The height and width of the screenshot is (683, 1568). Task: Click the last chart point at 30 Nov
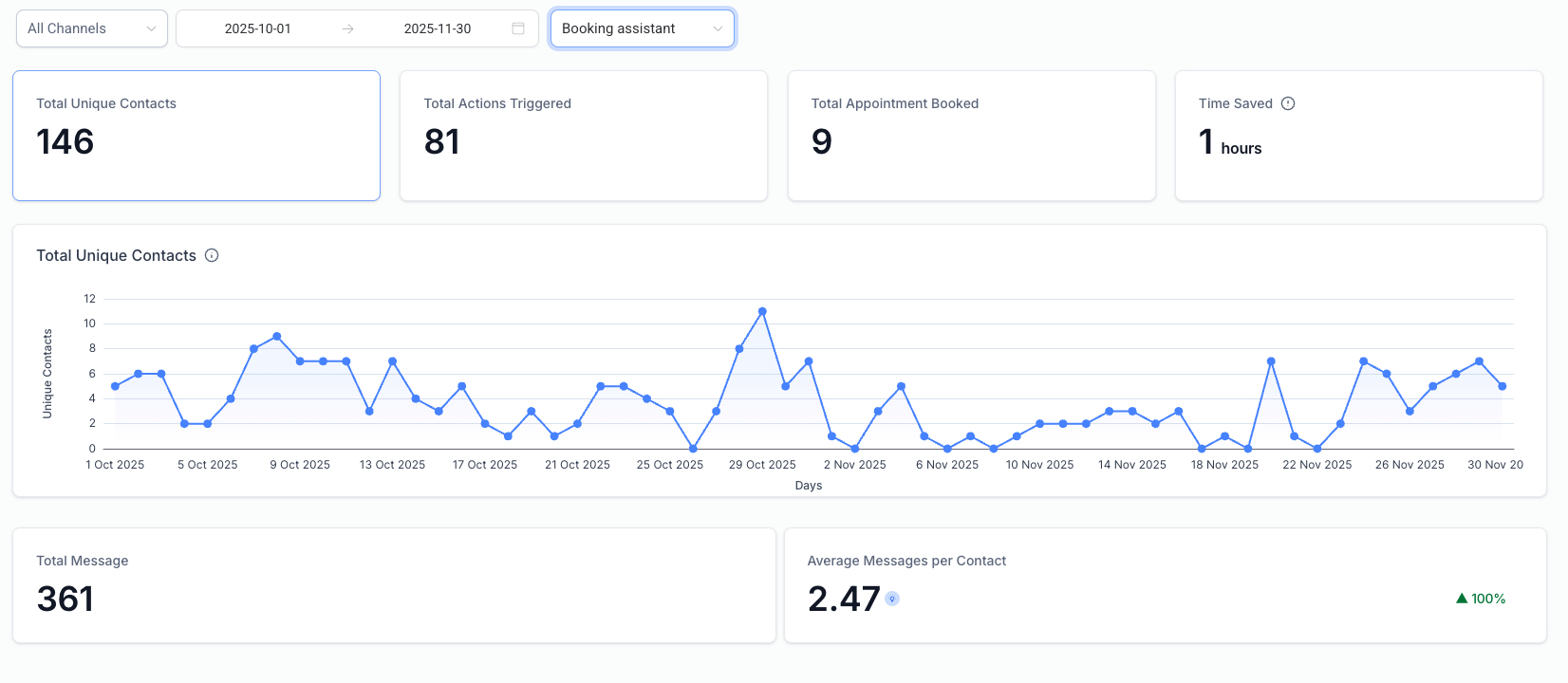tap(1503, 386)
